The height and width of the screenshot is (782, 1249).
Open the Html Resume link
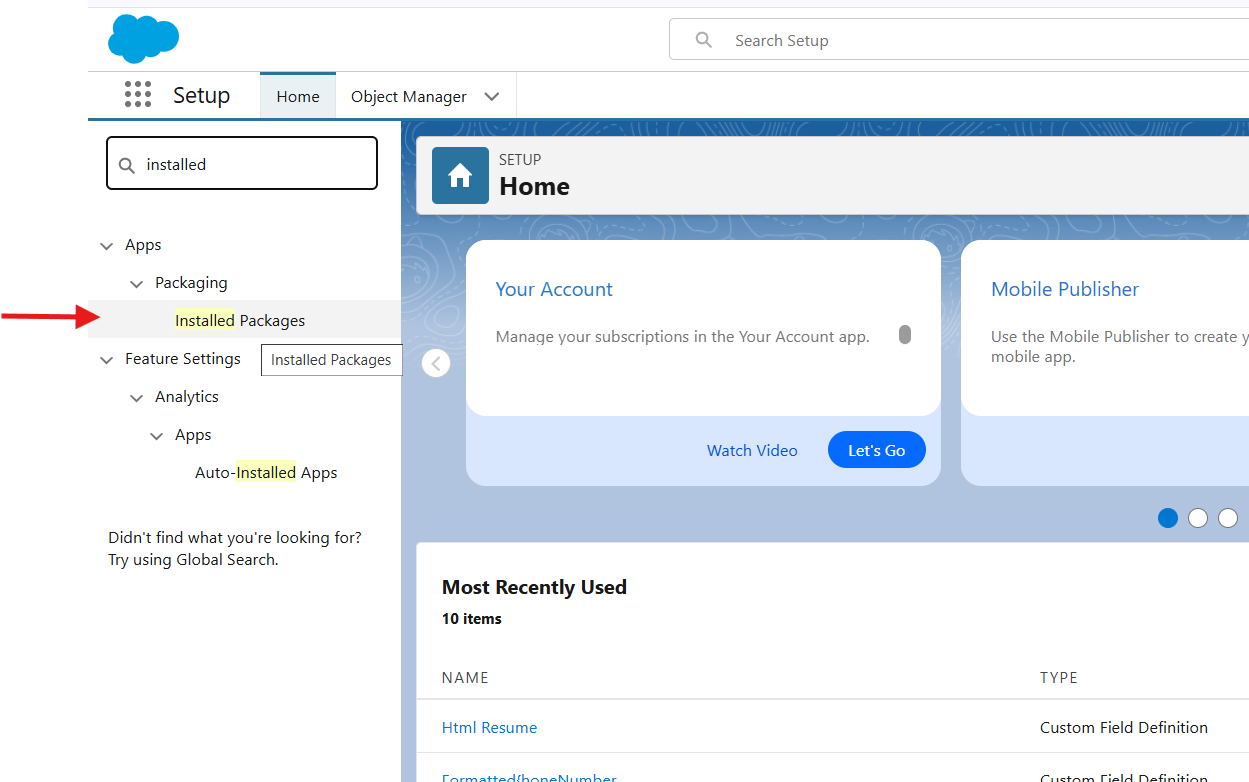pos(489,727)
